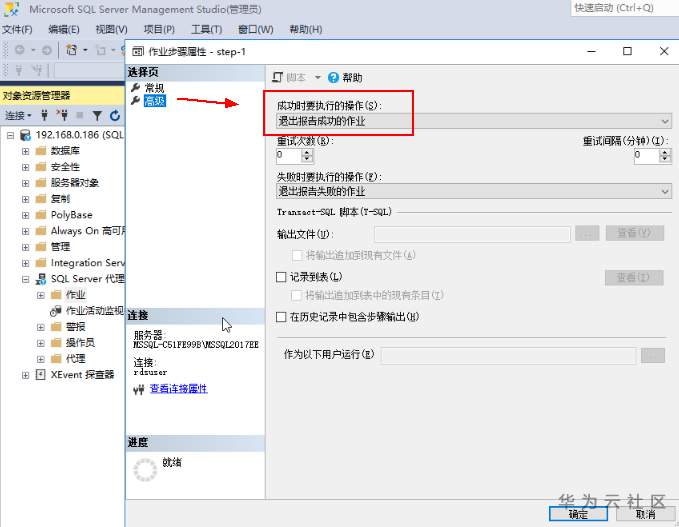Click the browse button for 输出文件
This screenshot has width=679, height=527.
[587, 233]
